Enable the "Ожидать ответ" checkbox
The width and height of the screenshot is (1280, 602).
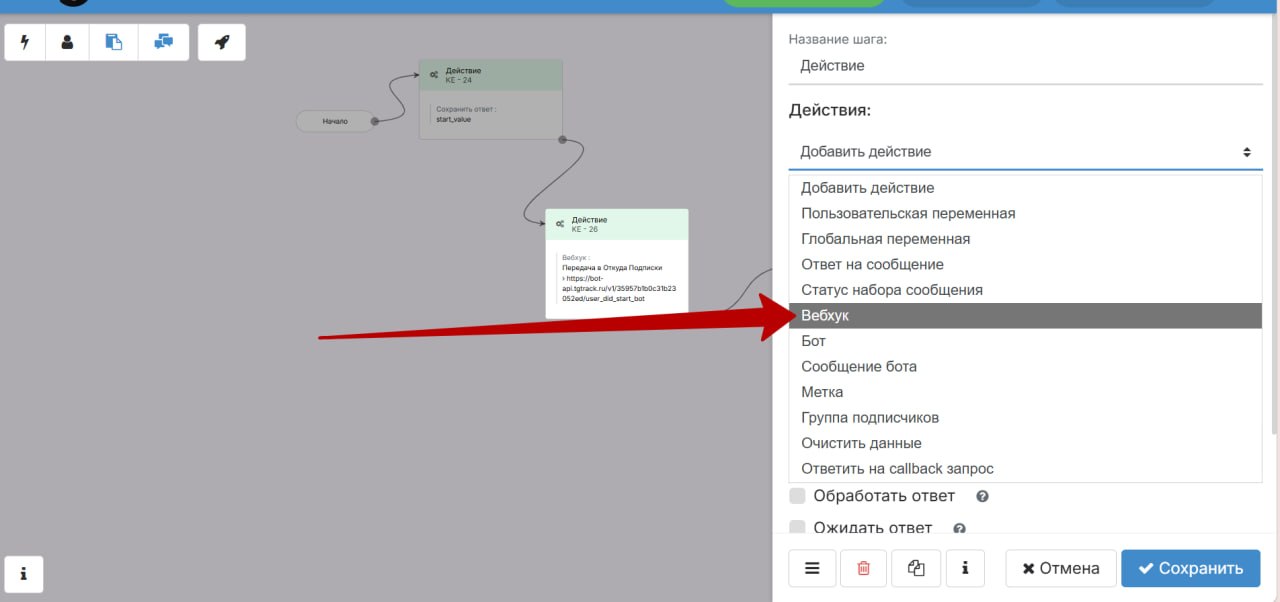pos(798,528)
